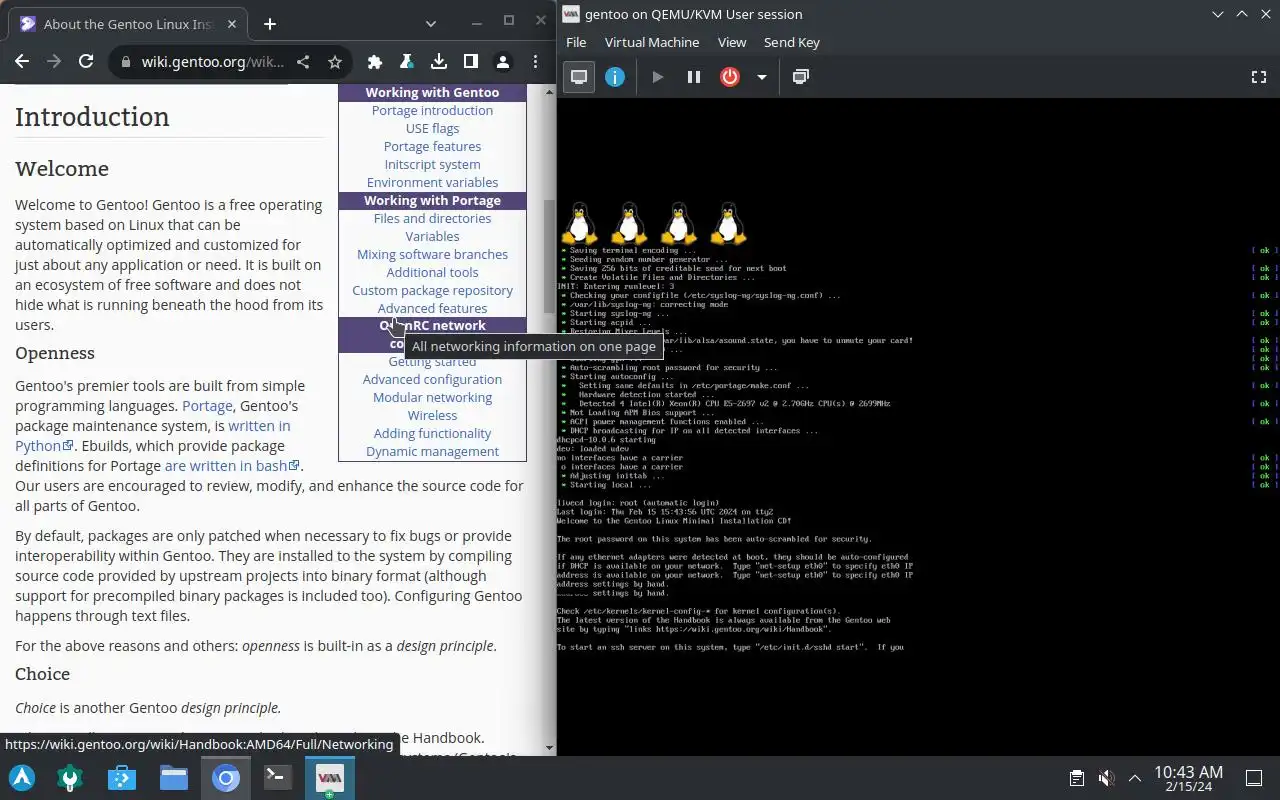Image resolution: width=1280 pixels, height=800 pixels.
Task: Open Mixing software branches link
Action: point(432,254)
